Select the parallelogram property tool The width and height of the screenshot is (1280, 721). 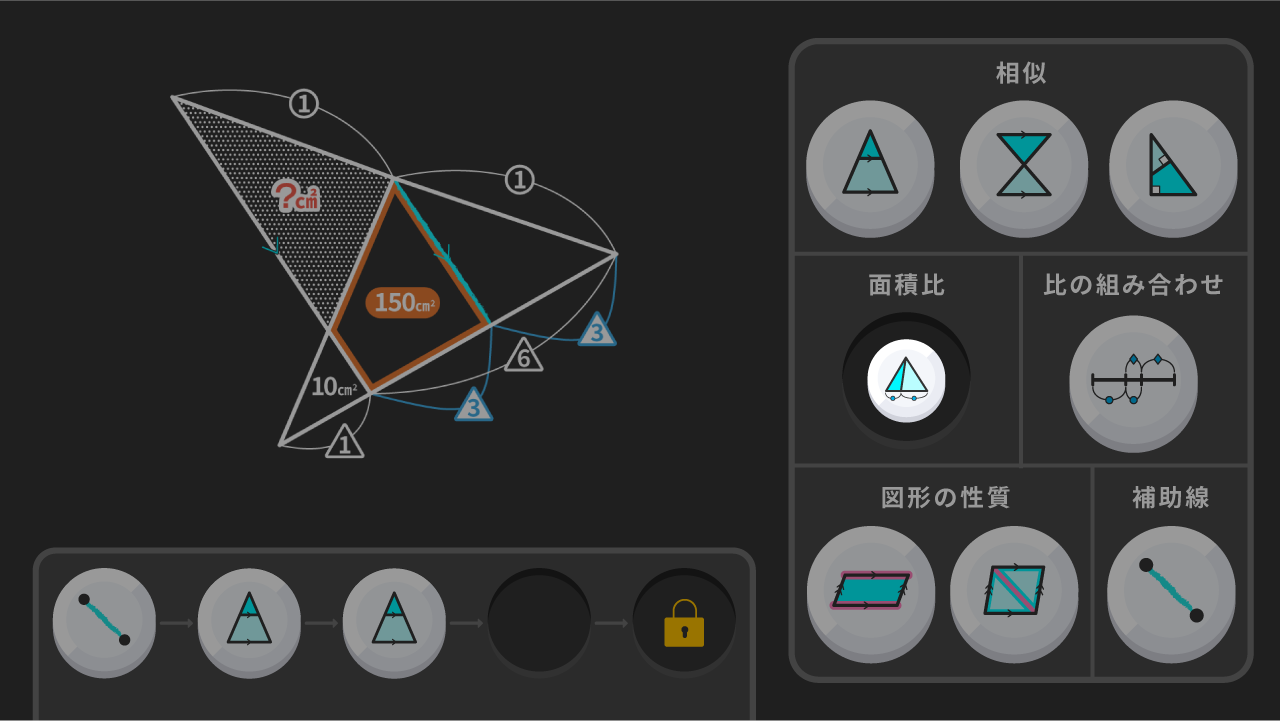(871, 590)
